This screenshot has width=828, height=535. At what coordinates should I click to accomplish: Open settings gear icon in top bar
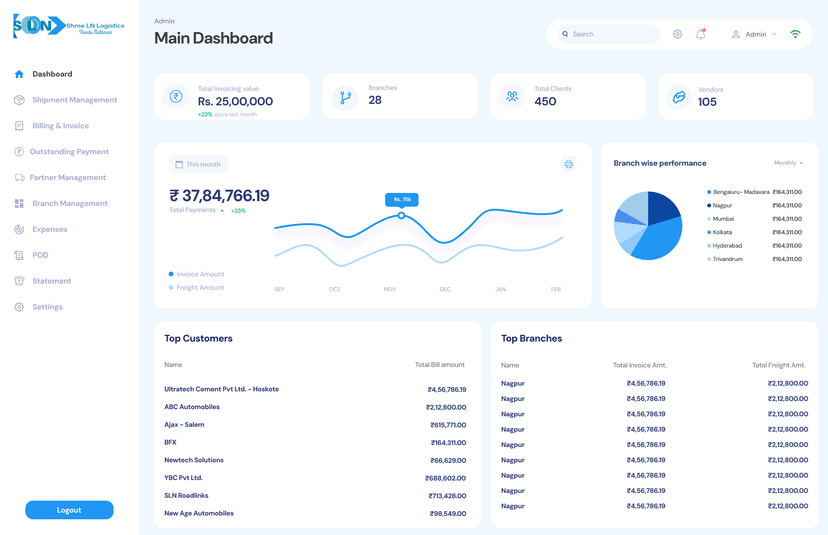(x=677, y=34)
